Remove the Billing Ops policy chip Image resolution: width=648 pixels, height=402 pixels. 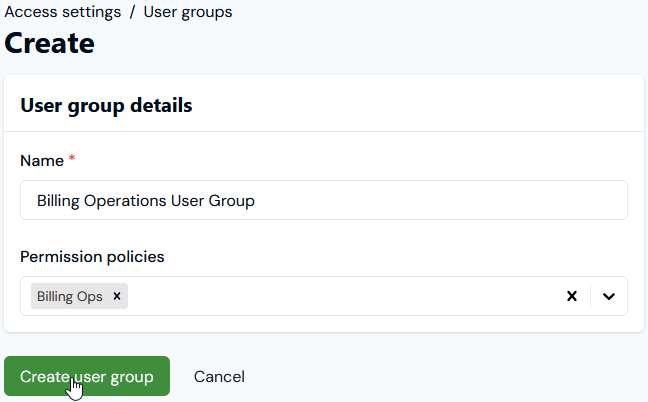117,296
